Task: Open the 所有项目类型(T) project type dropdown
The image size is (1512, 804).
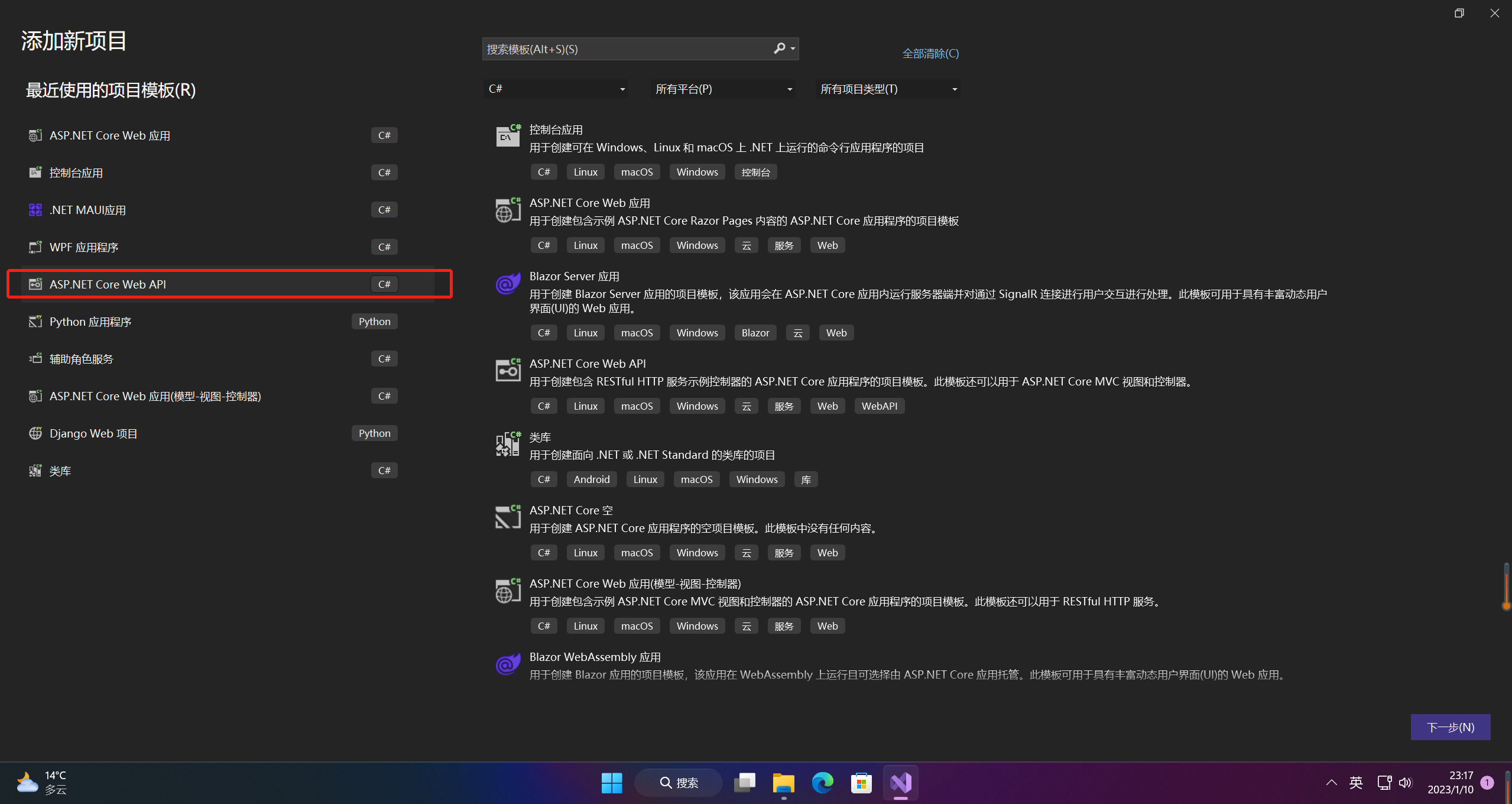Action: click(x=887, y=89)
